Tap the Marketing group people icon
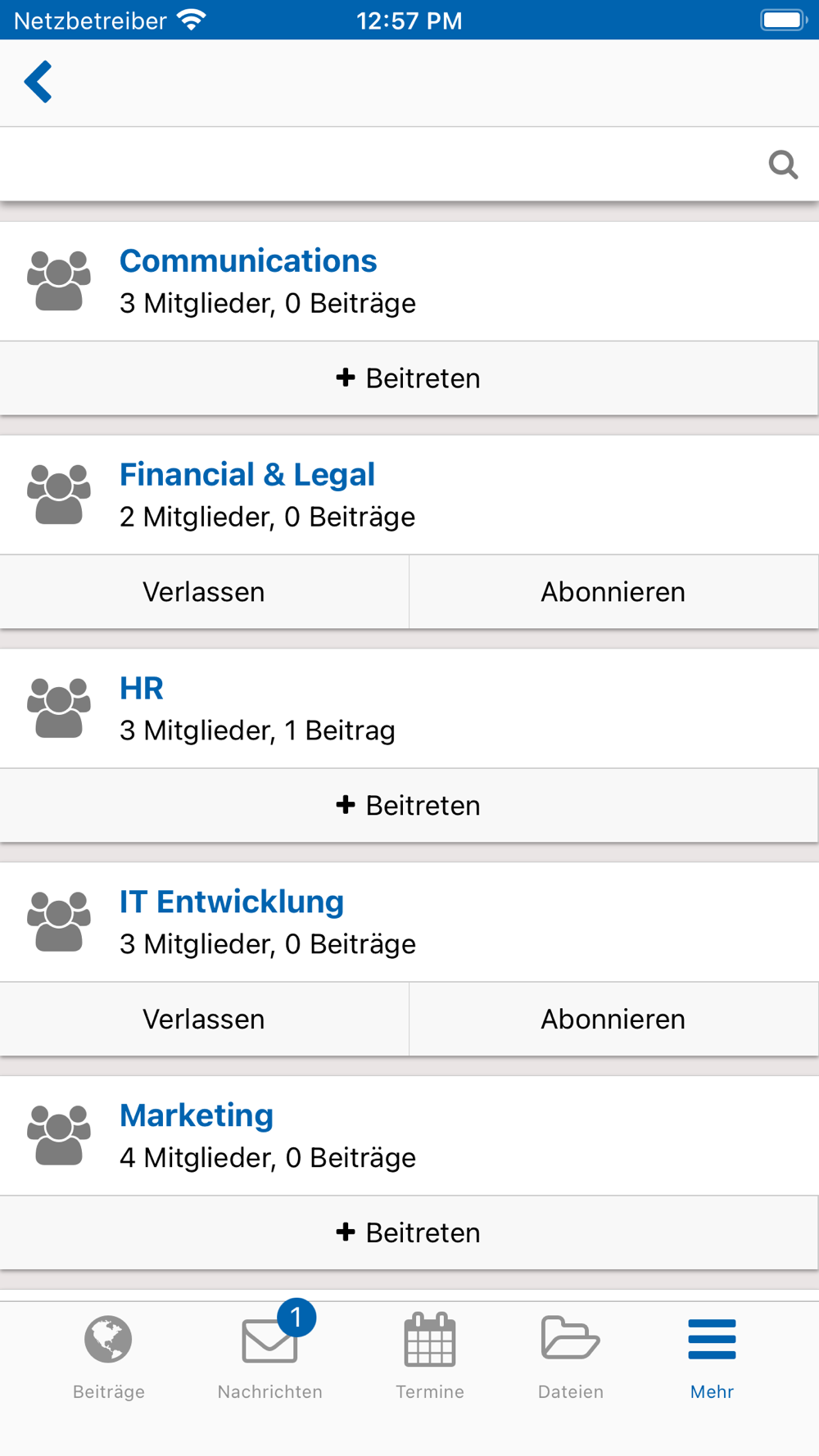819x1456 pixels. point(59,1135)
